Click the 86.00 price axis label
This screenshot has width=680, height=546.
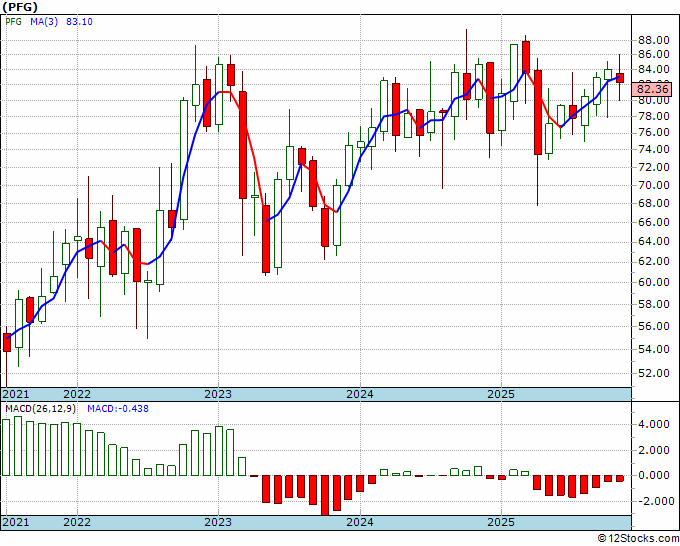click(654, 54)
